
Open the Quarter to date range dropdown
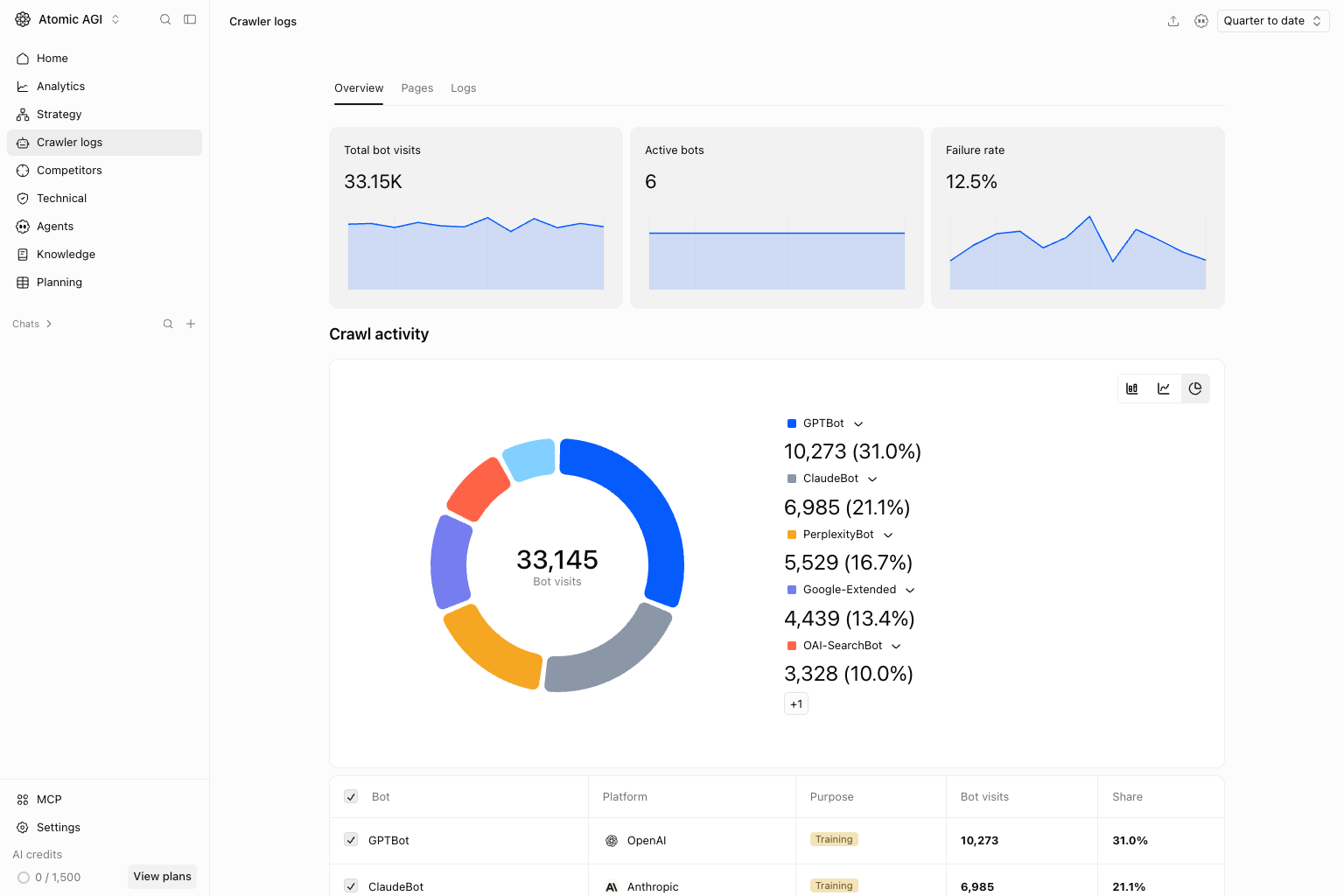coord(1273,21)
